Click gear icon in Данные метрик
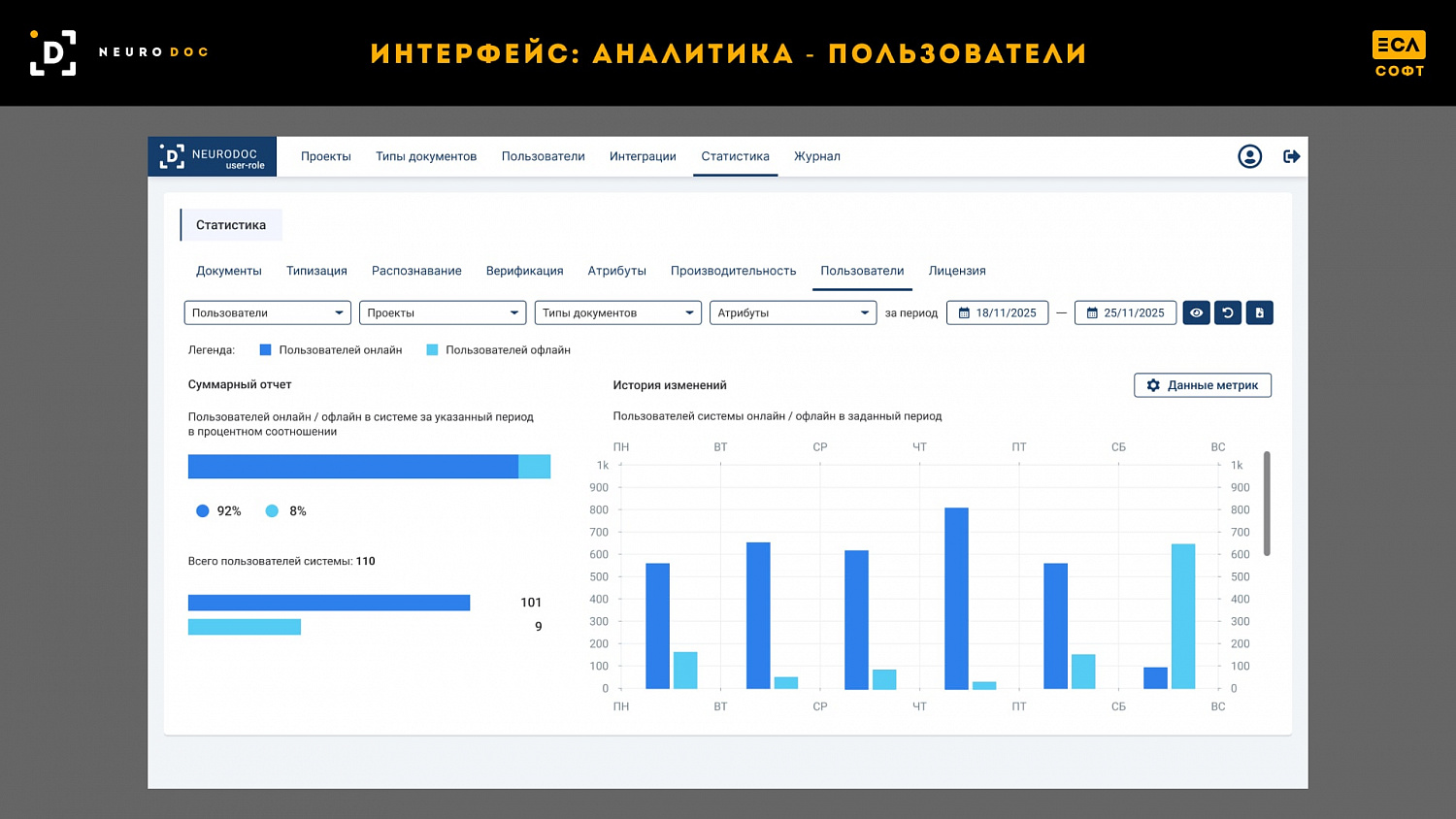 (1153, 385)
